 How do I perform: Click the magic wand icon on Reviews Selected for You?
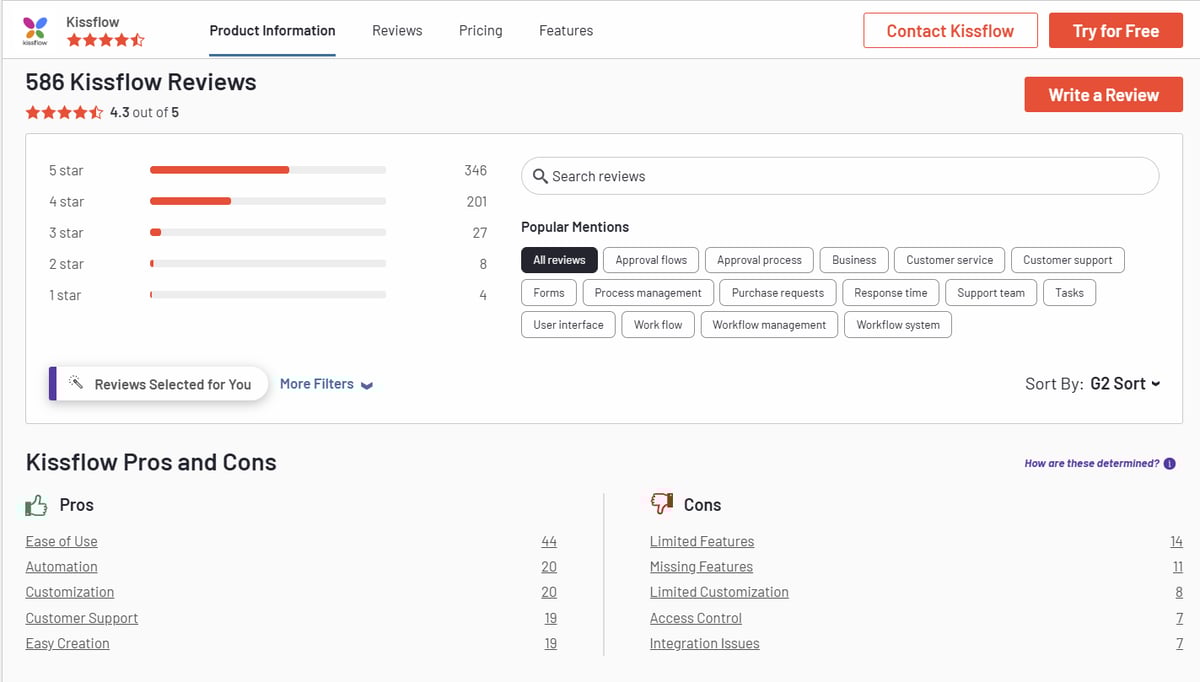click(76, 383)
